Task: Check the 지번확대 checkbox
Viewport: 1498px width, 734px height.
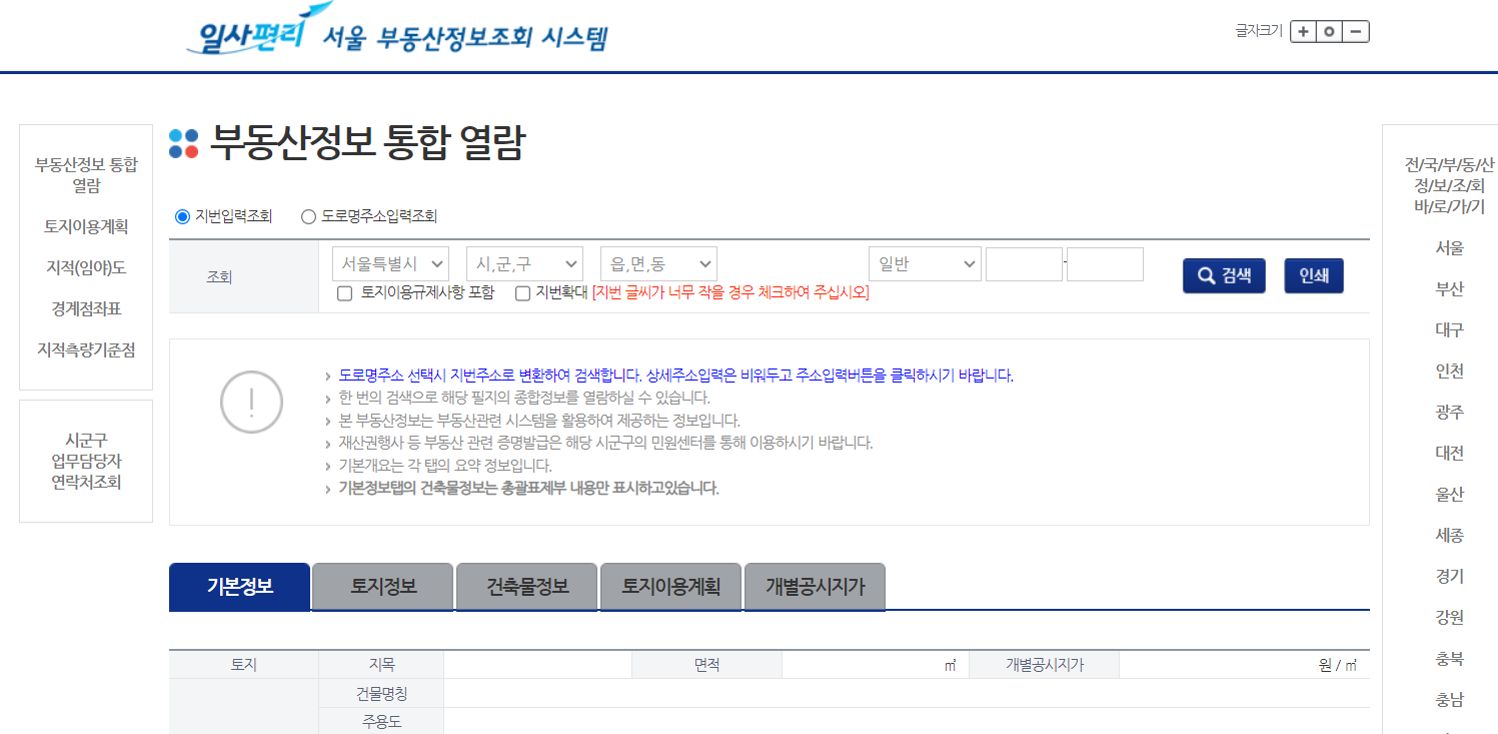Action: (x=521, y=292)
